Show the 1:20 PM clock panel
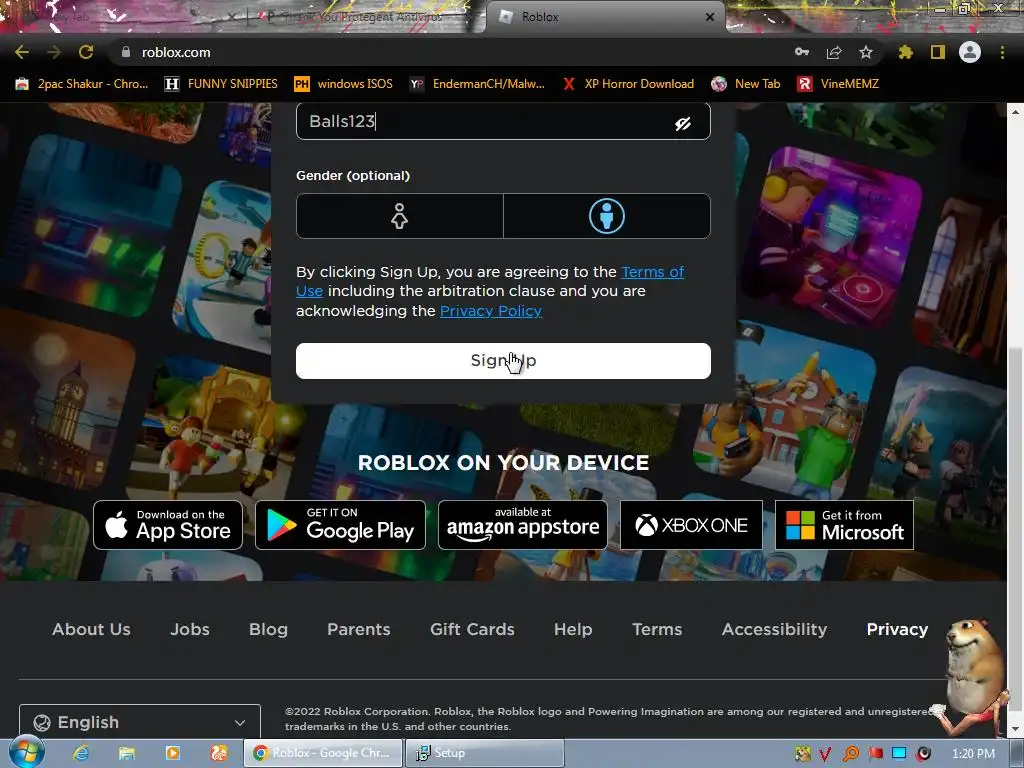The height and width of the screenshot is (768, 1024). point(973,754)
